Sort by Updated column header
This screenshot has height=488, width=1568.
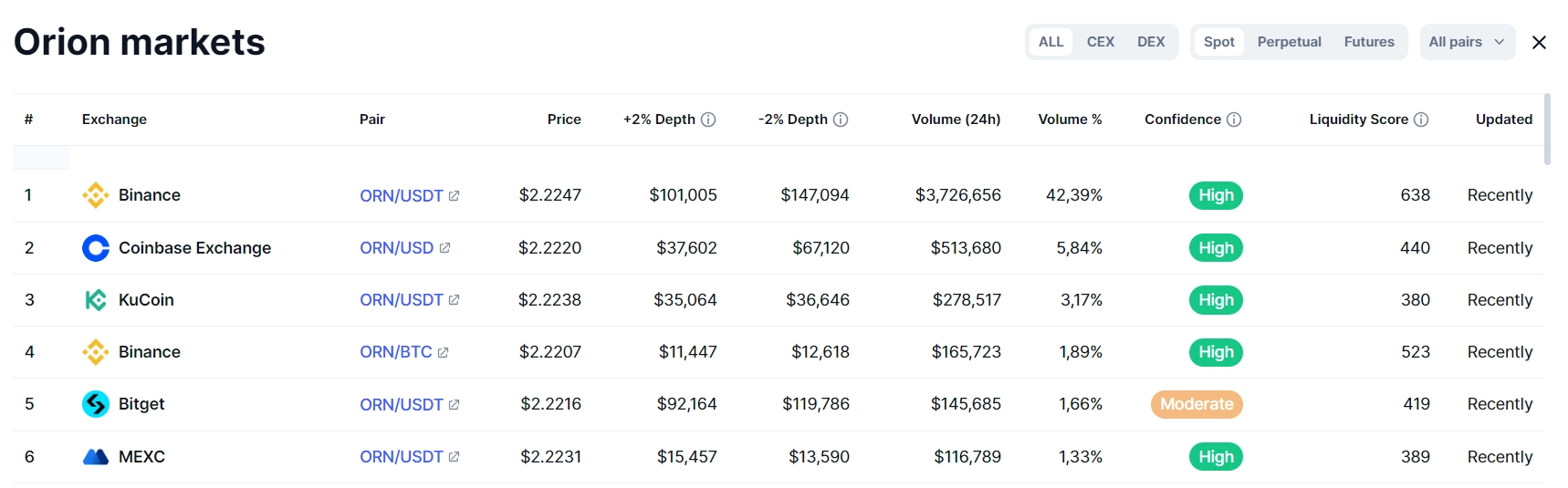tap(1504, 119)
